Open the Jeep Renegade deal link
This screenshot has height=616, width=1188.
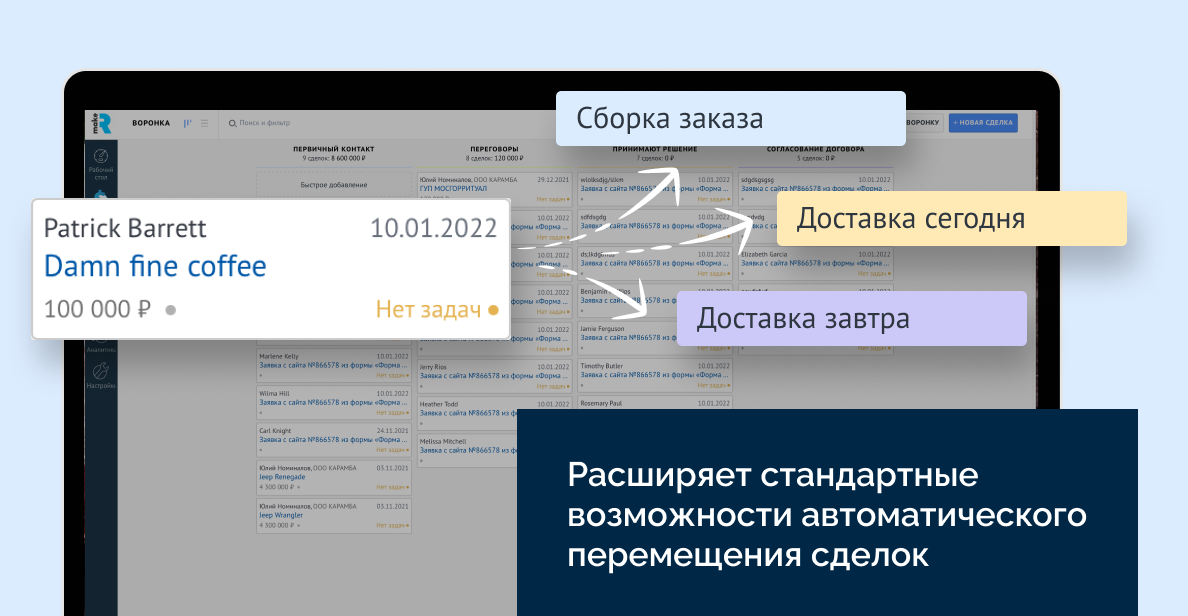(282, 477)
